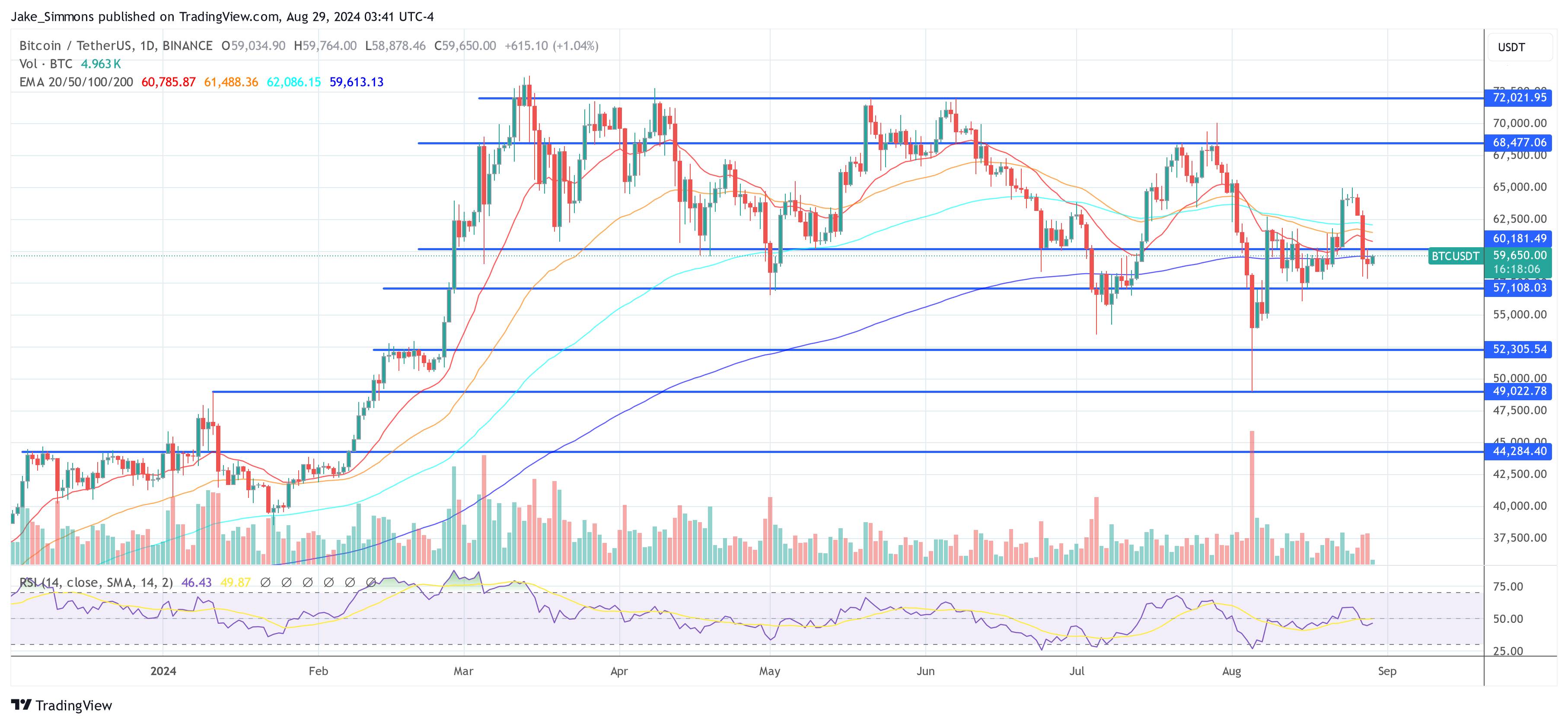Click the low value L58,878.46
1568x724 pixels.
(x=395, y=46)
